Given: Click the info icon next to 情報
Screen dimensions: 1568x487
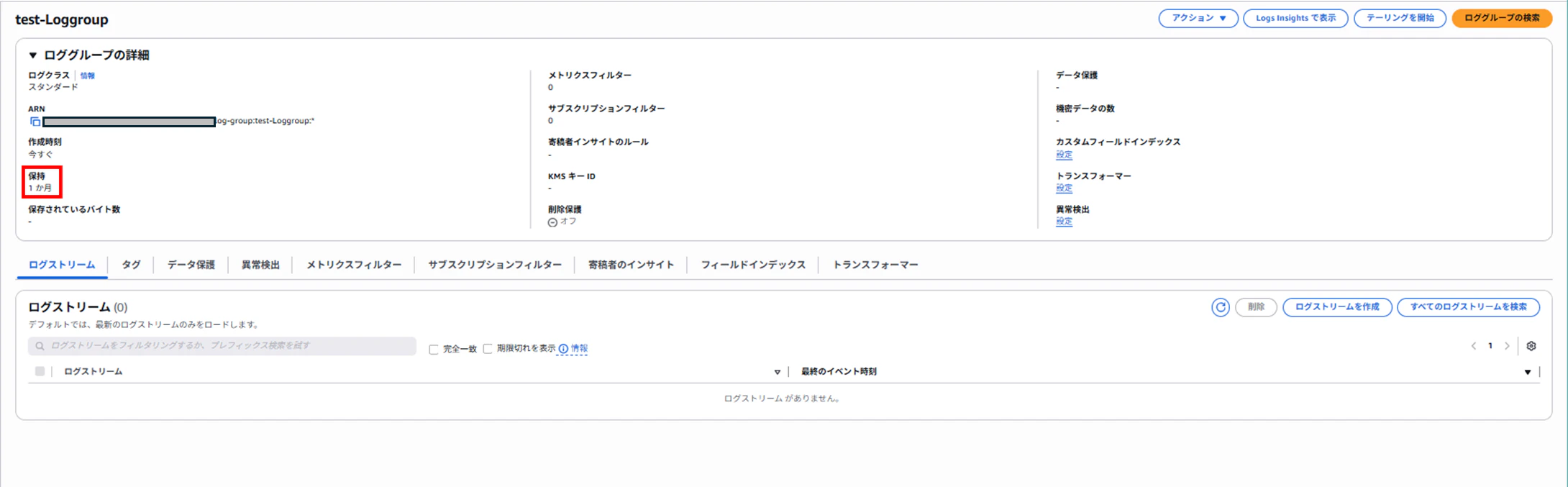Looking at the screenshot, I should click(x=563, y=349).
